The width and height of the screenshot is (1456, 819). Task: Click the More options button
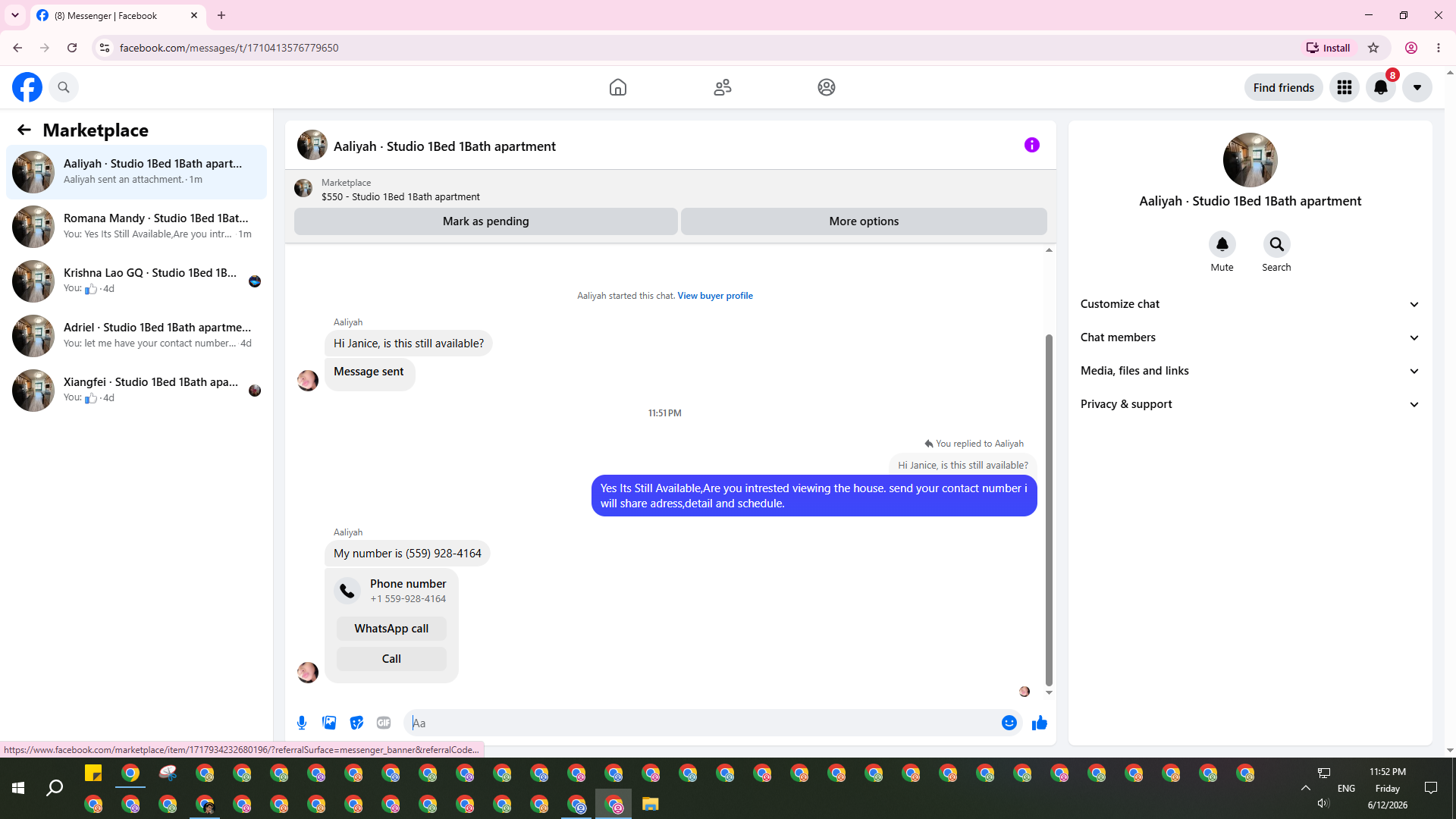tap(864, 221)
